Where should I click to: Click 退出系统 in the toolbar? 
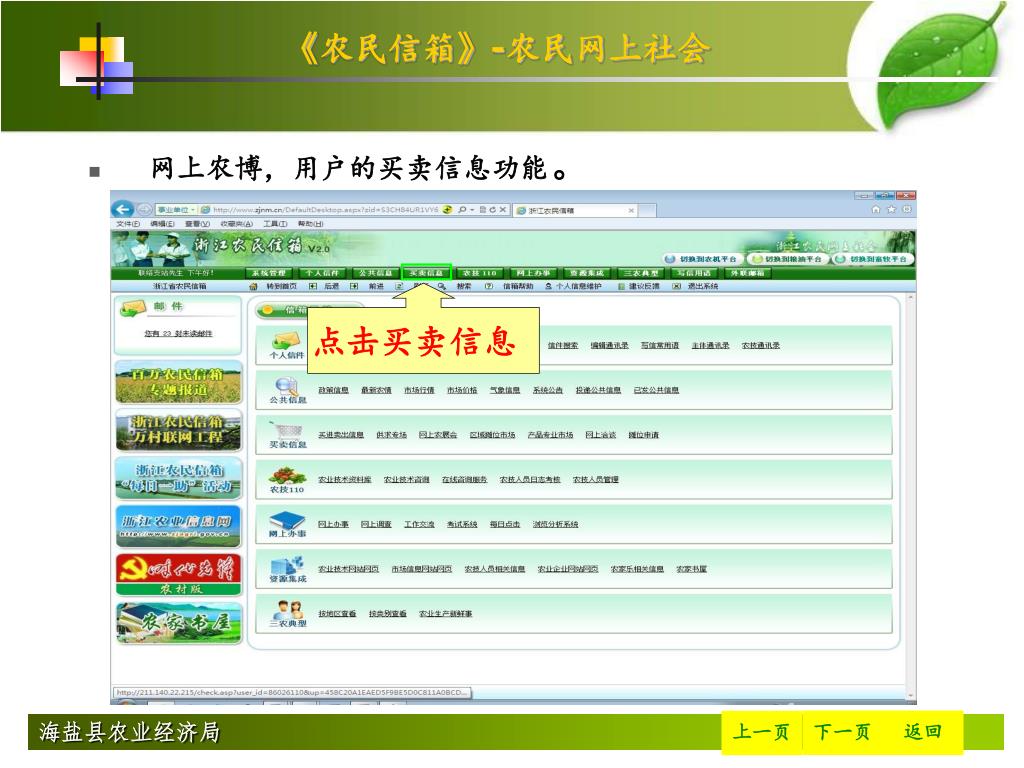pos(696,287)
